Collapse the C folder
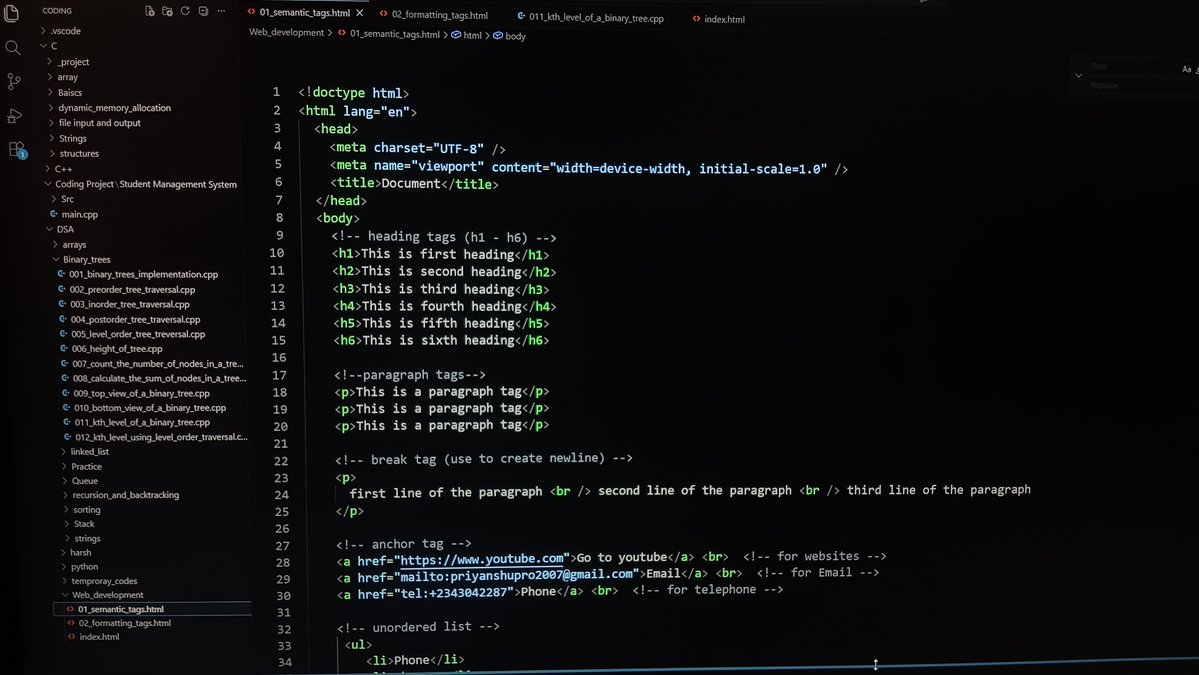Screen dimensions: 1199x675 (x=49, y=46)
